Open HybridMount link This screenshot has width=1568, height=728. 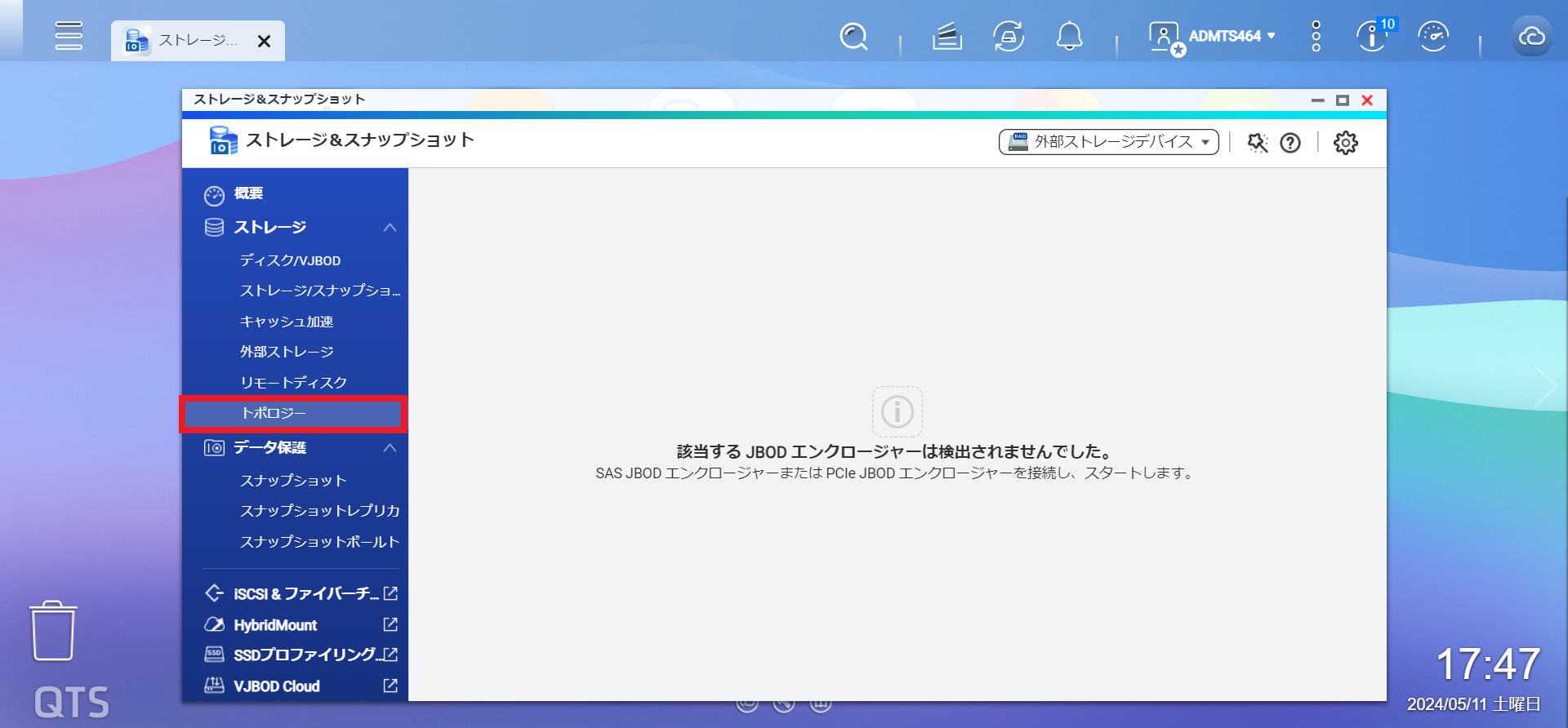[275, 625]
